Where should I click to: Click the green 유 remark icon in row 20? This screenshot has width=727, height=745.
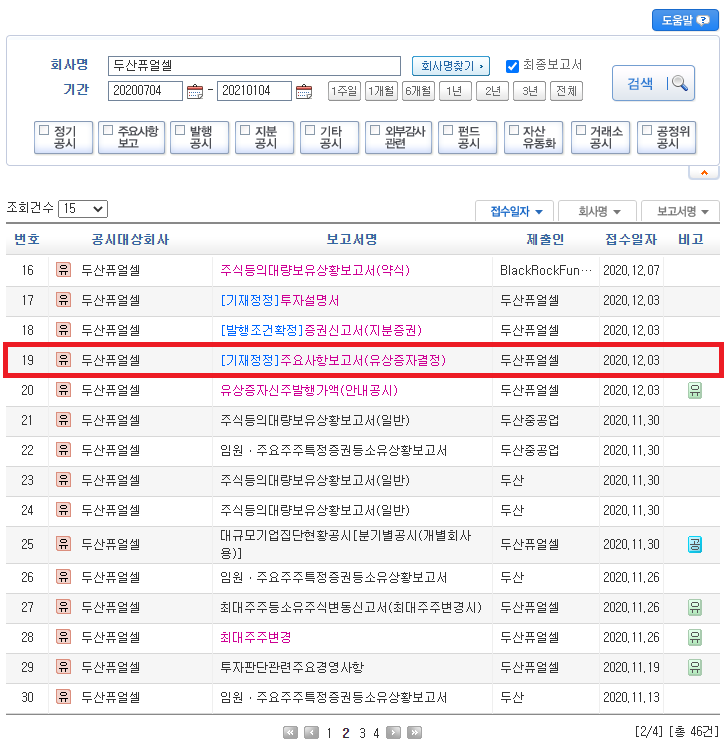695,391
